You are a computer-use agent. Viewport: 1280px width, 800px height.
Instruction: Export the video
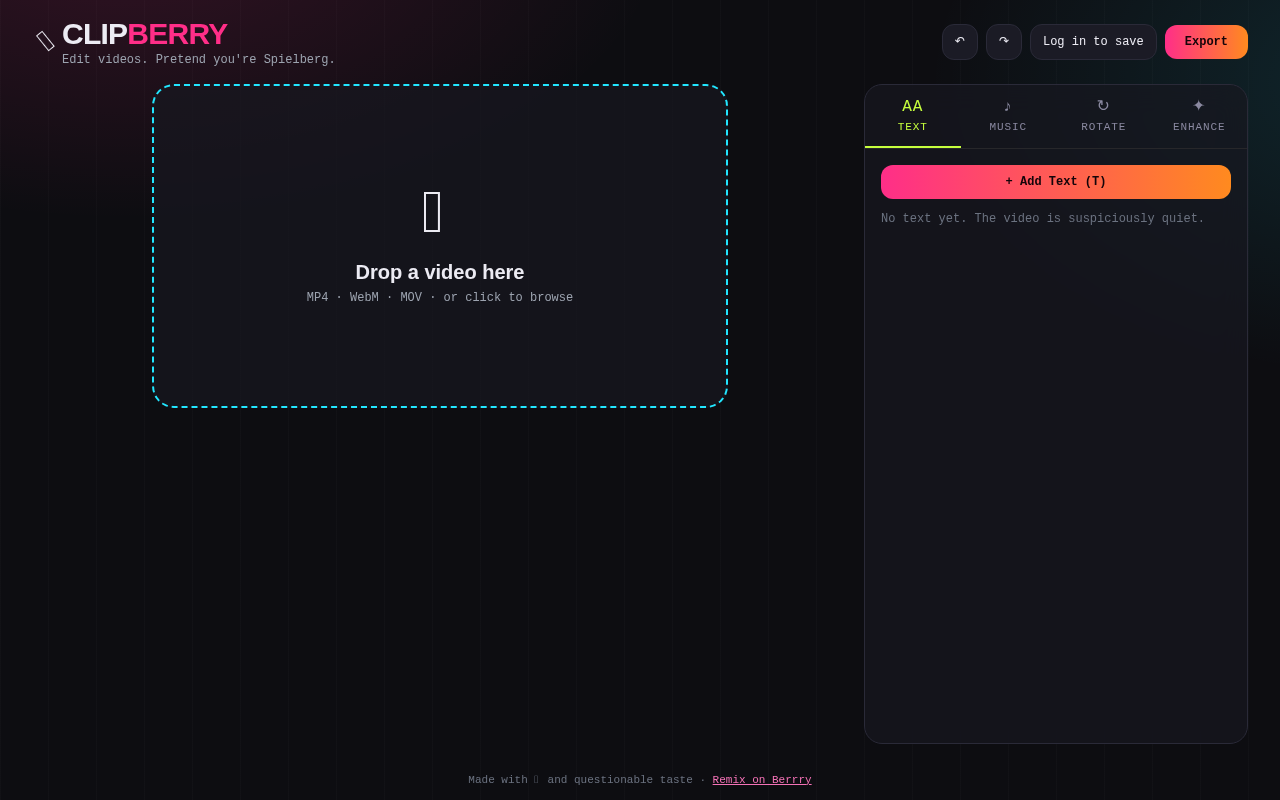pos(1206,42)
